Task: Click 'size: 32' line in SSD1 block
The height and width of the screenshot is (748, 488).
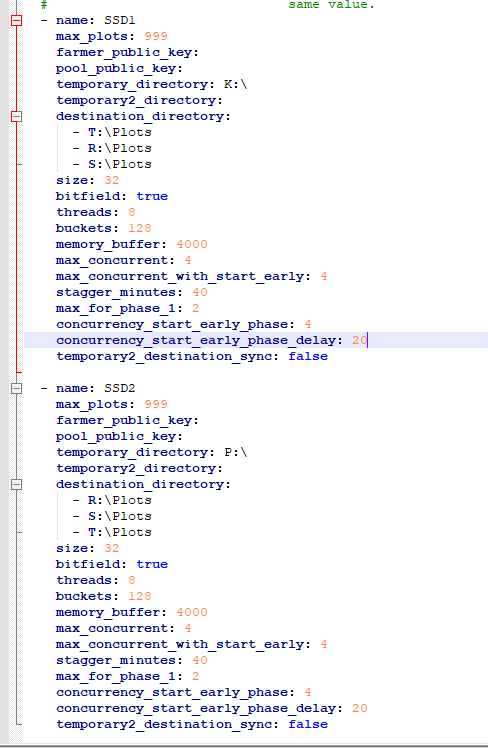Action: [87, 180]
